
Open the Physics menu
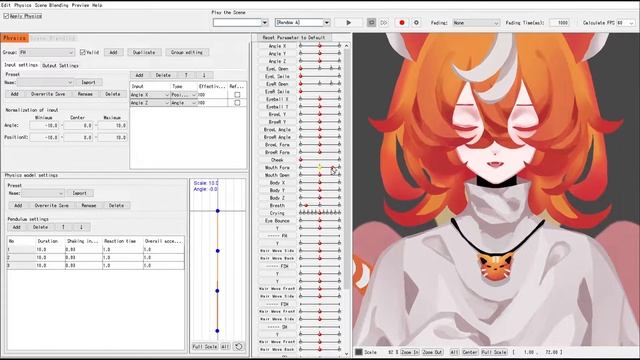[22, 5]
